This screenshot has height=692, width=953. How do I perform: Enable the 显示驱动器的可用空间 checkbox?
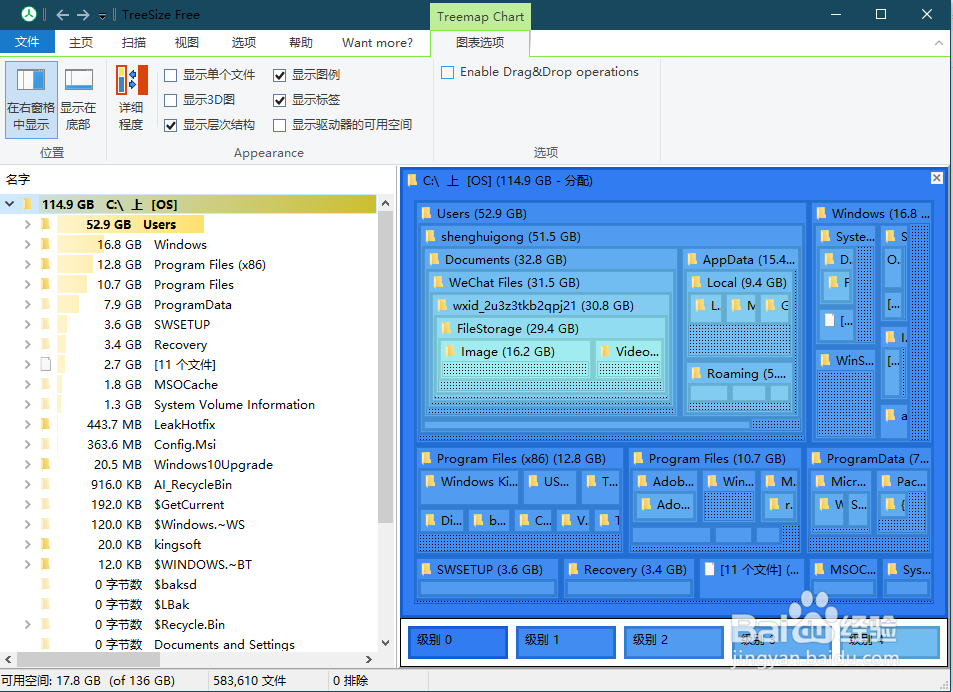(280, 125)
